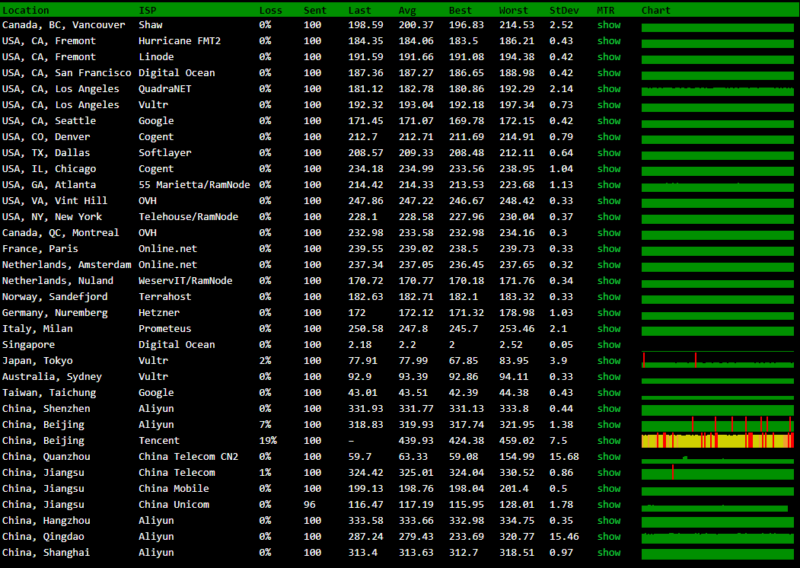800x568 pixels.
Task: Open show link for Shanghai Aliyun
Action: coord(608,552)
